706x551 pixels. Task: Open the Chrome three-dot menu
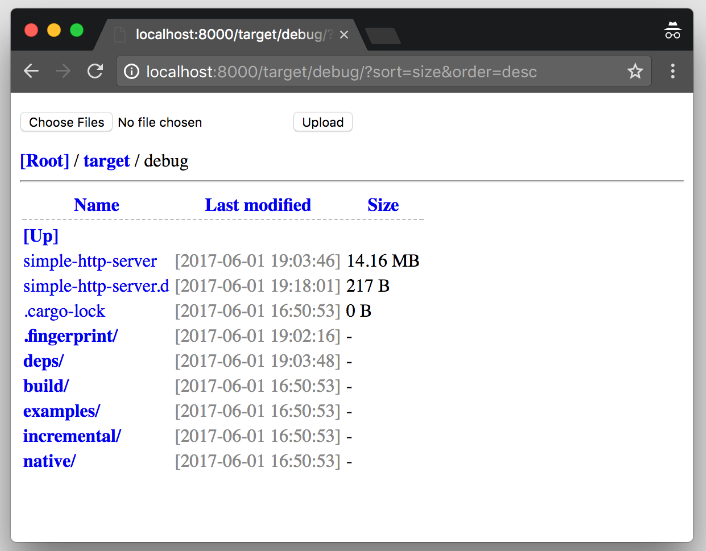coord(673,71)
